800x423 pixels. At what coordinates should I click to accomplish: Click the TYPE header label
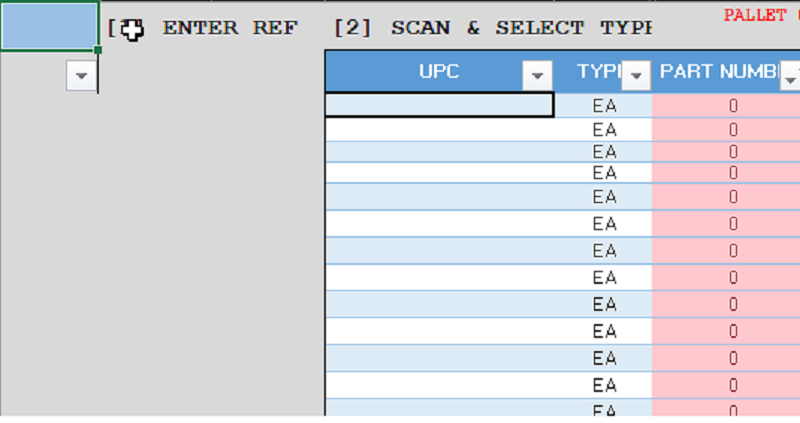[x=598, y=71]
